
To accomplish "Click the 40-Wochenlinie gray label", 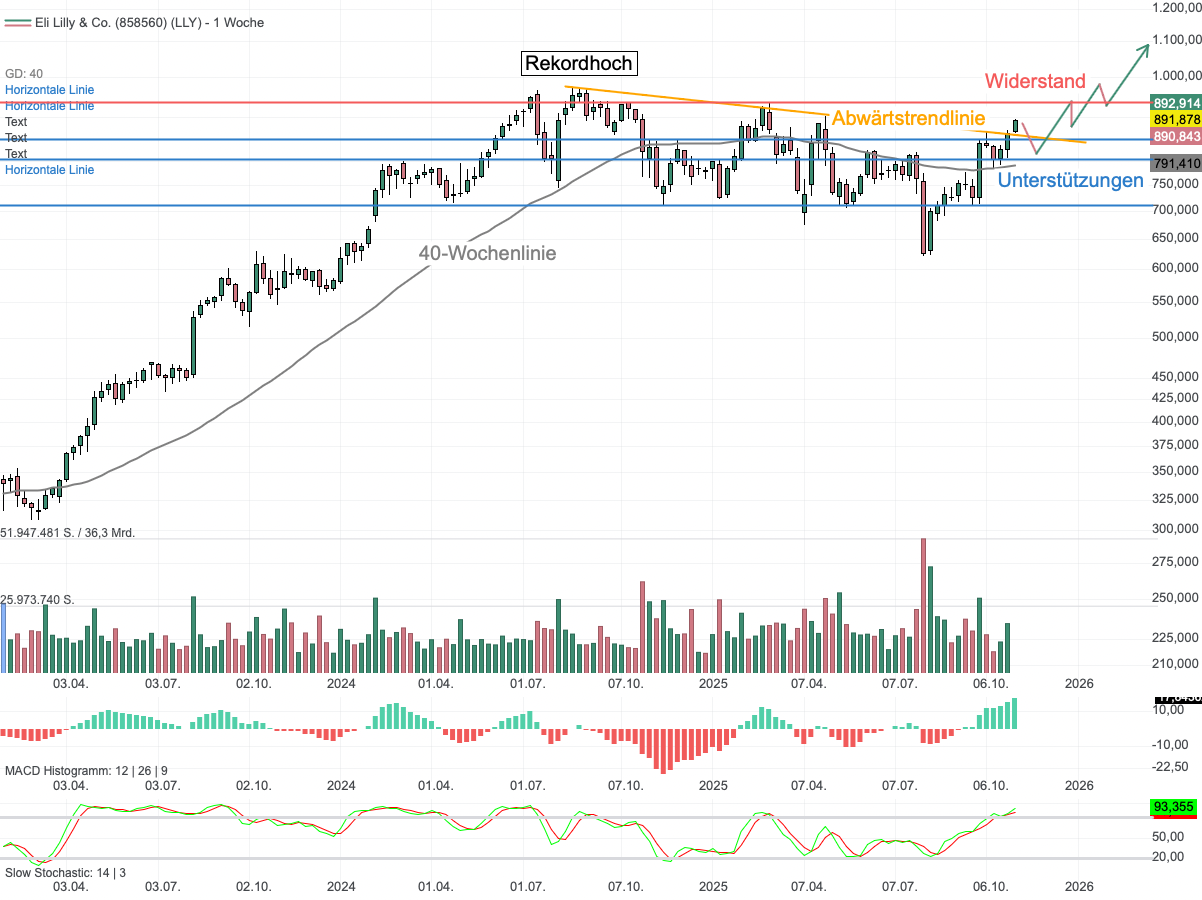I will click(487, 253).
